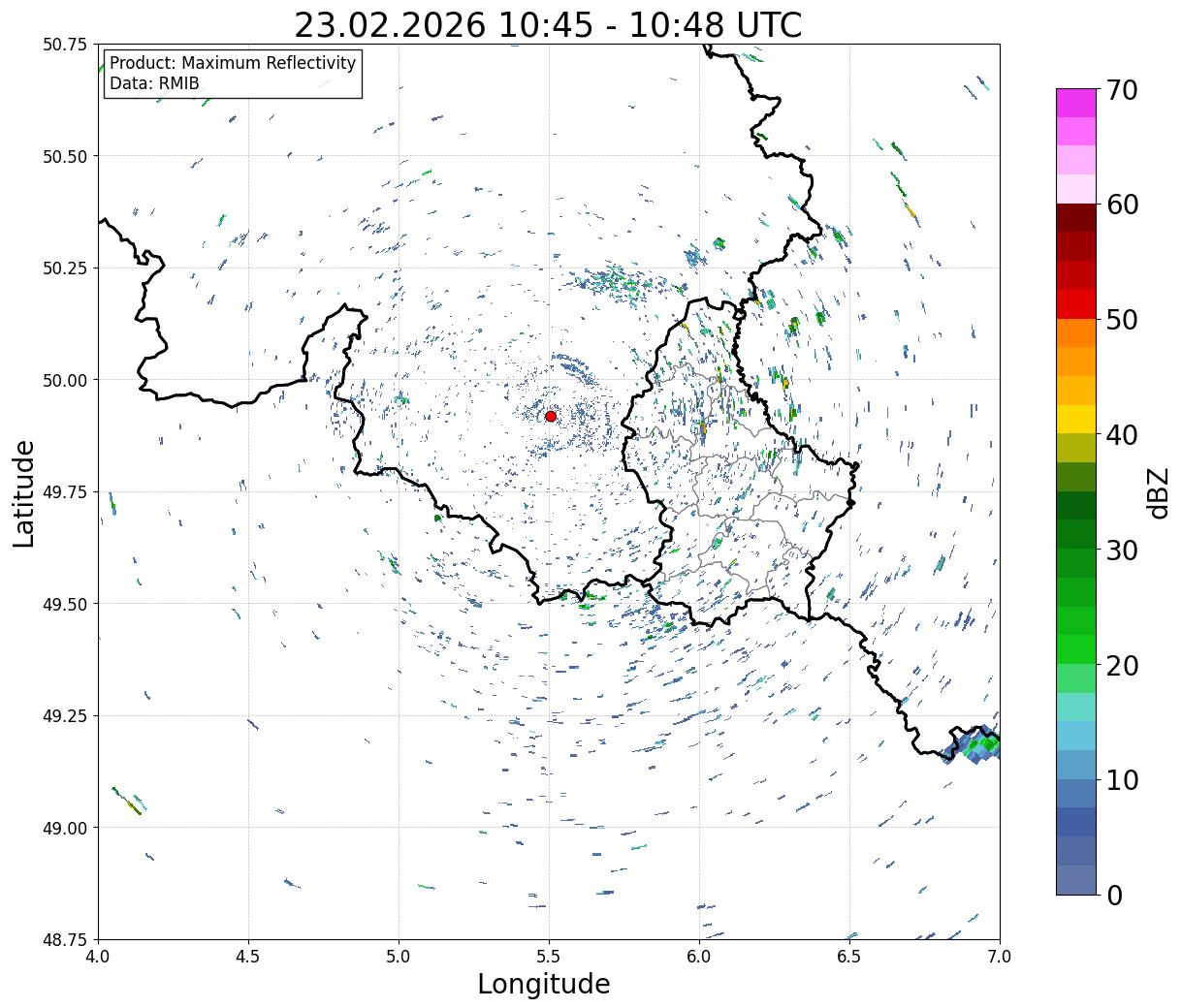Click the colorbar tick label 10

tap(1122, 779)
